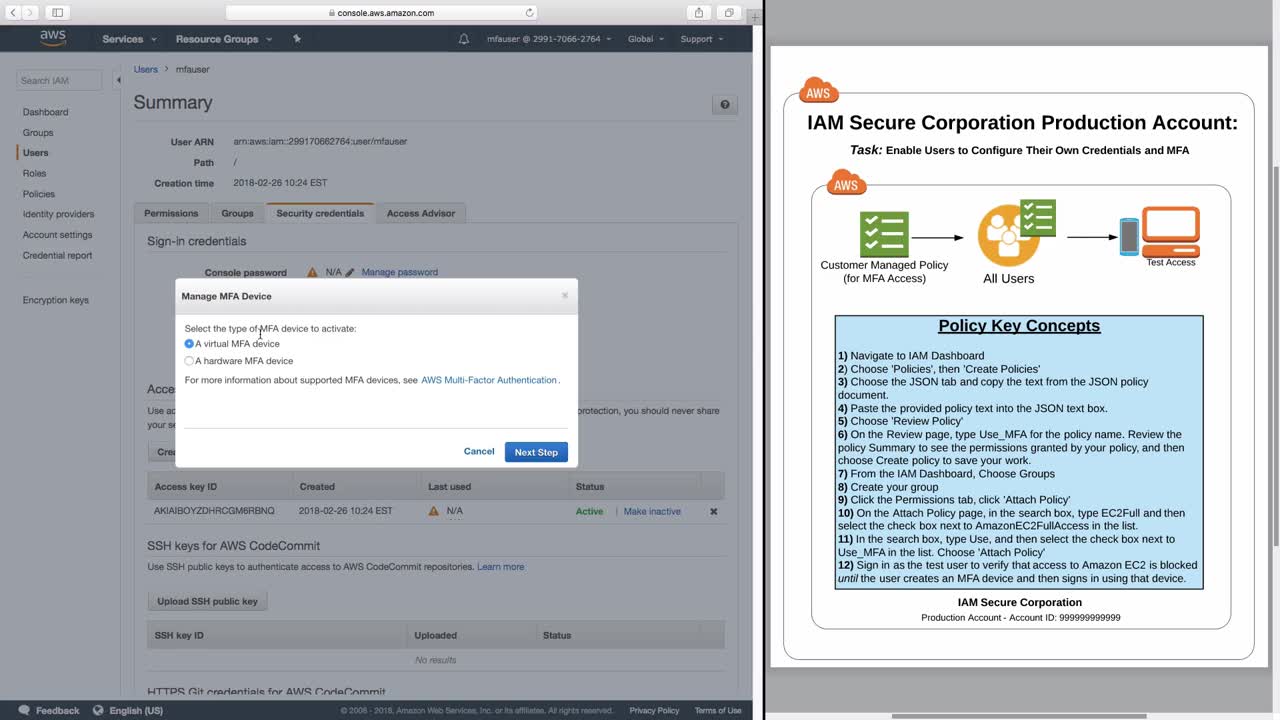Click the pencil icon beside console password
This screenshot has width=1280, height=720.
pos(350,272)
